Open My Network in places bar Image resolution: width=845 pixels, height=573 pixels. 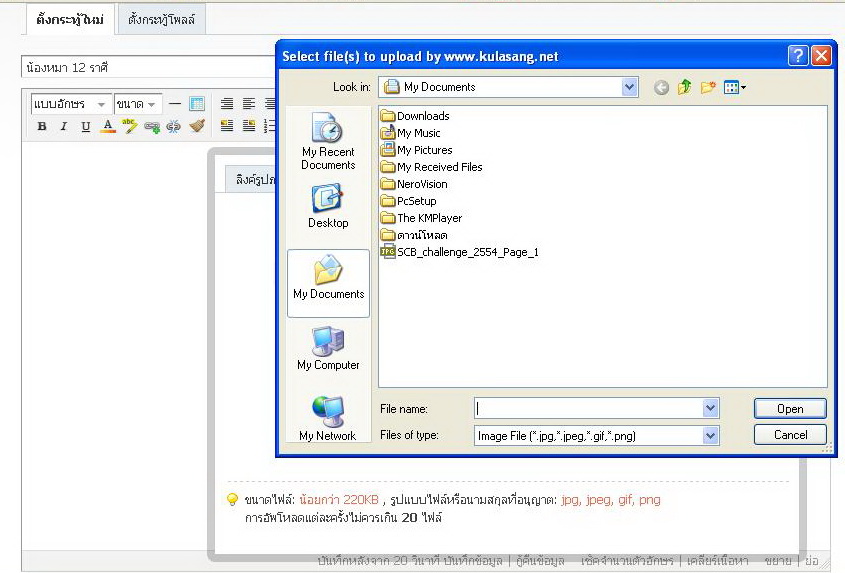tap(328, 418)
